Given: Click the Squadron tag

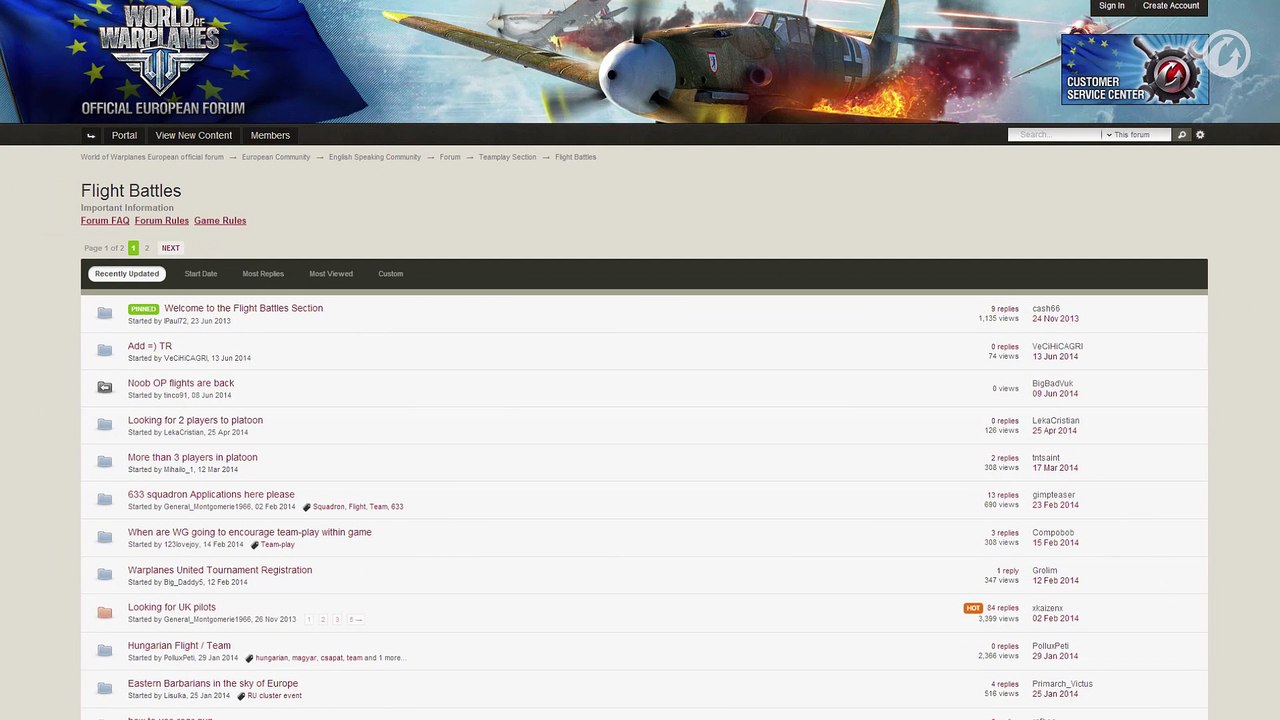Looking at the screenshot, I should click(329, 507).
